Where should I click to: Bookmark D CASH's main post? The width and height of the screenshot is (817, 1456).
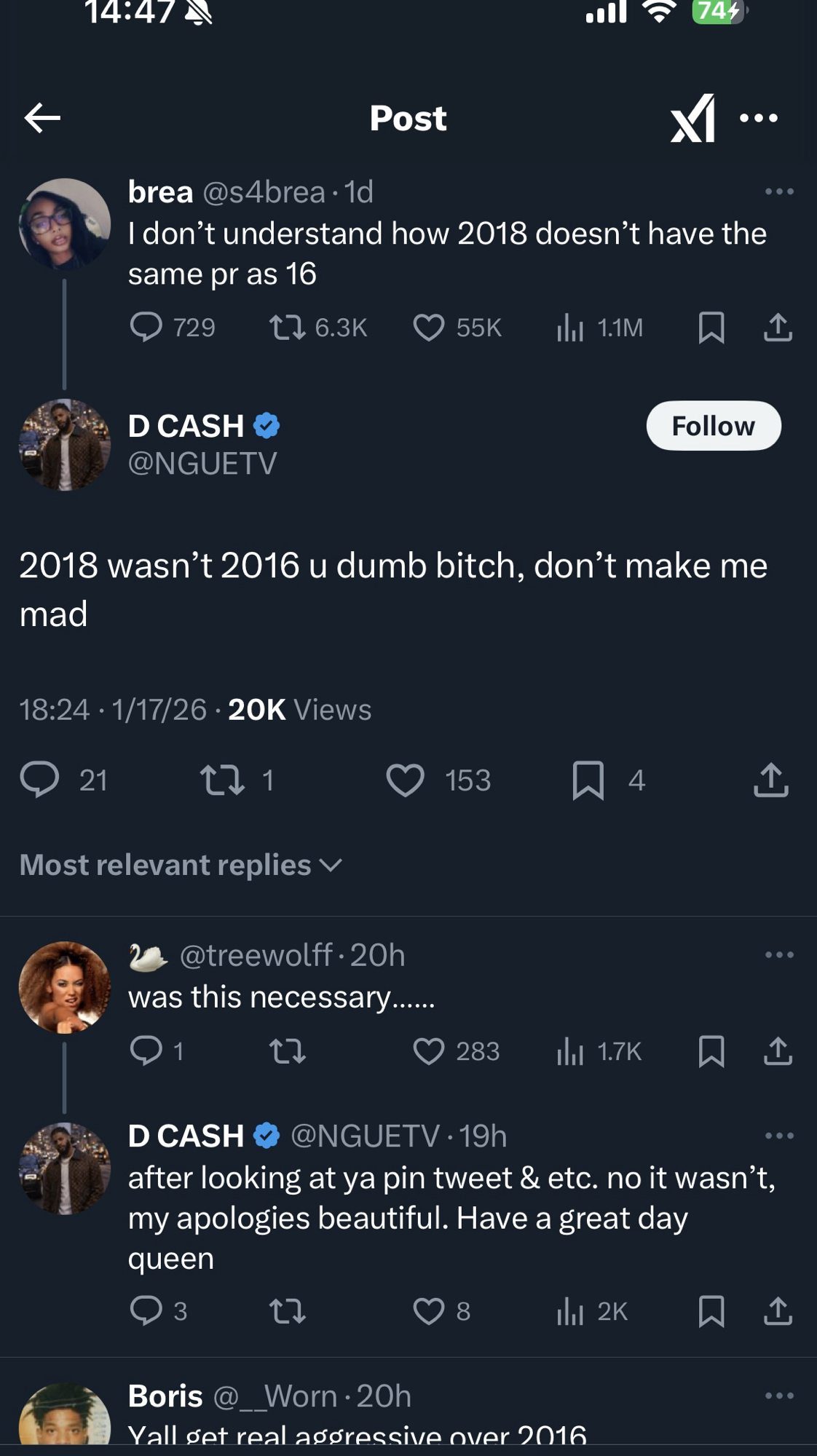click(x=588, y=780)
